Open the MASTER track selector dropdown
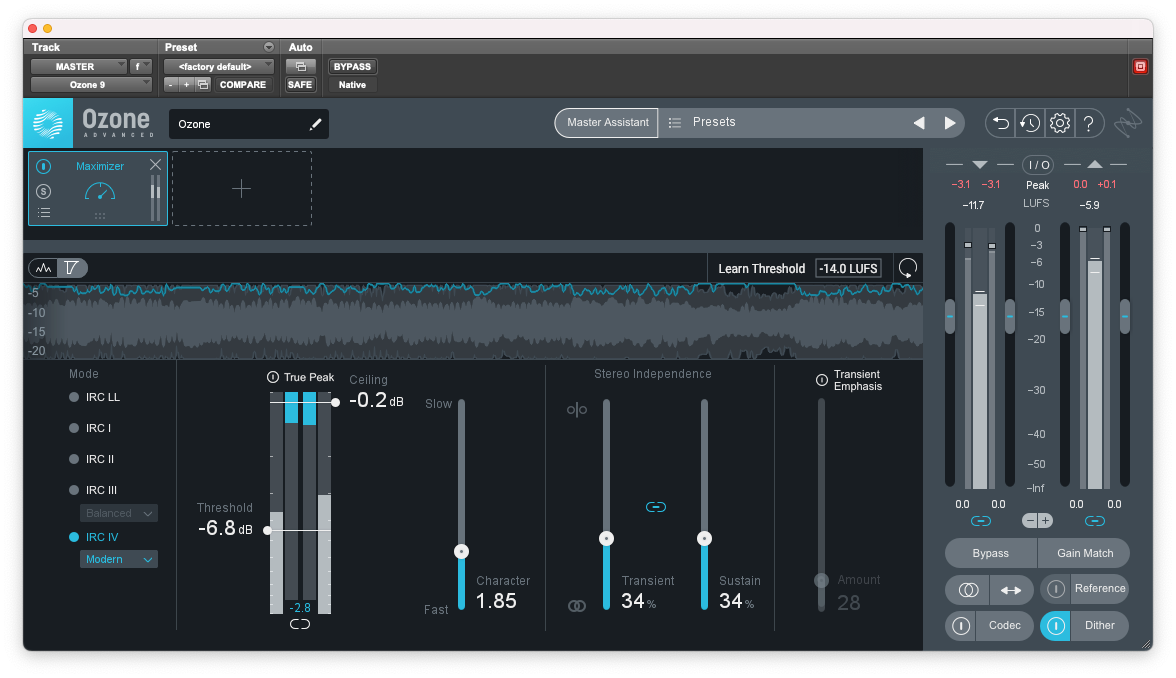This screenshot has height=678, width=1176. click(x=79, y=67)
